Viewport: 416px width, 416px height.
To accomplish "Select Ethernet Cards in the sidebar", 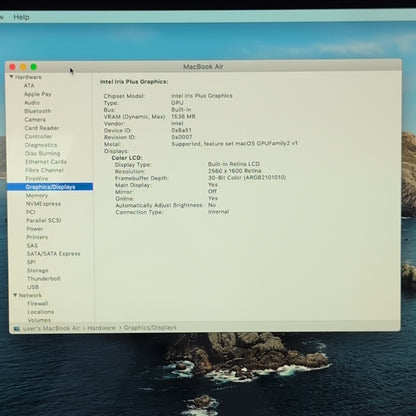I will 46,162.
